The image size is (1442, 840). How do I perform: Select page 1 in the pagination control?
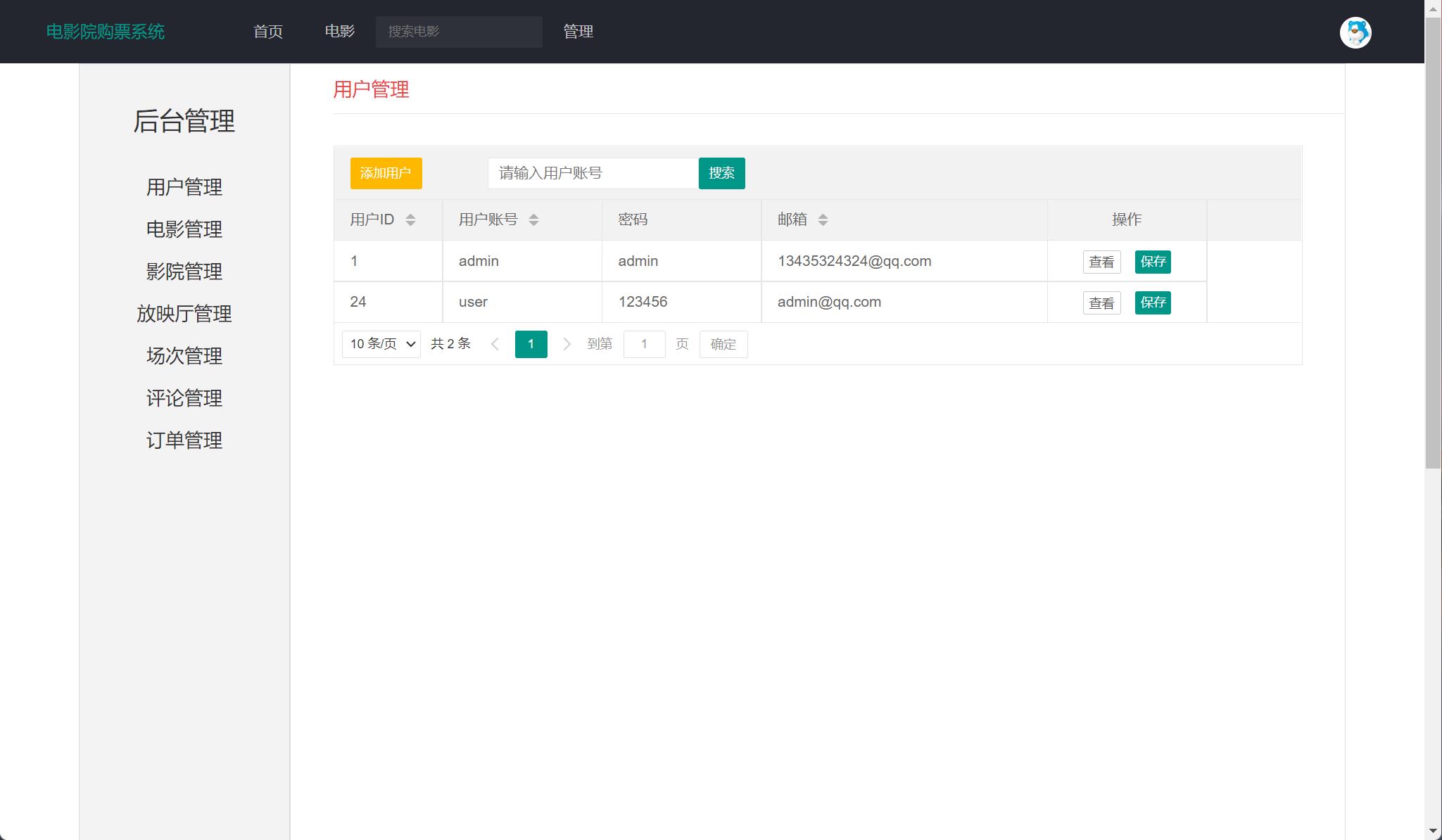pyautogui.click(x=531, y=344)
